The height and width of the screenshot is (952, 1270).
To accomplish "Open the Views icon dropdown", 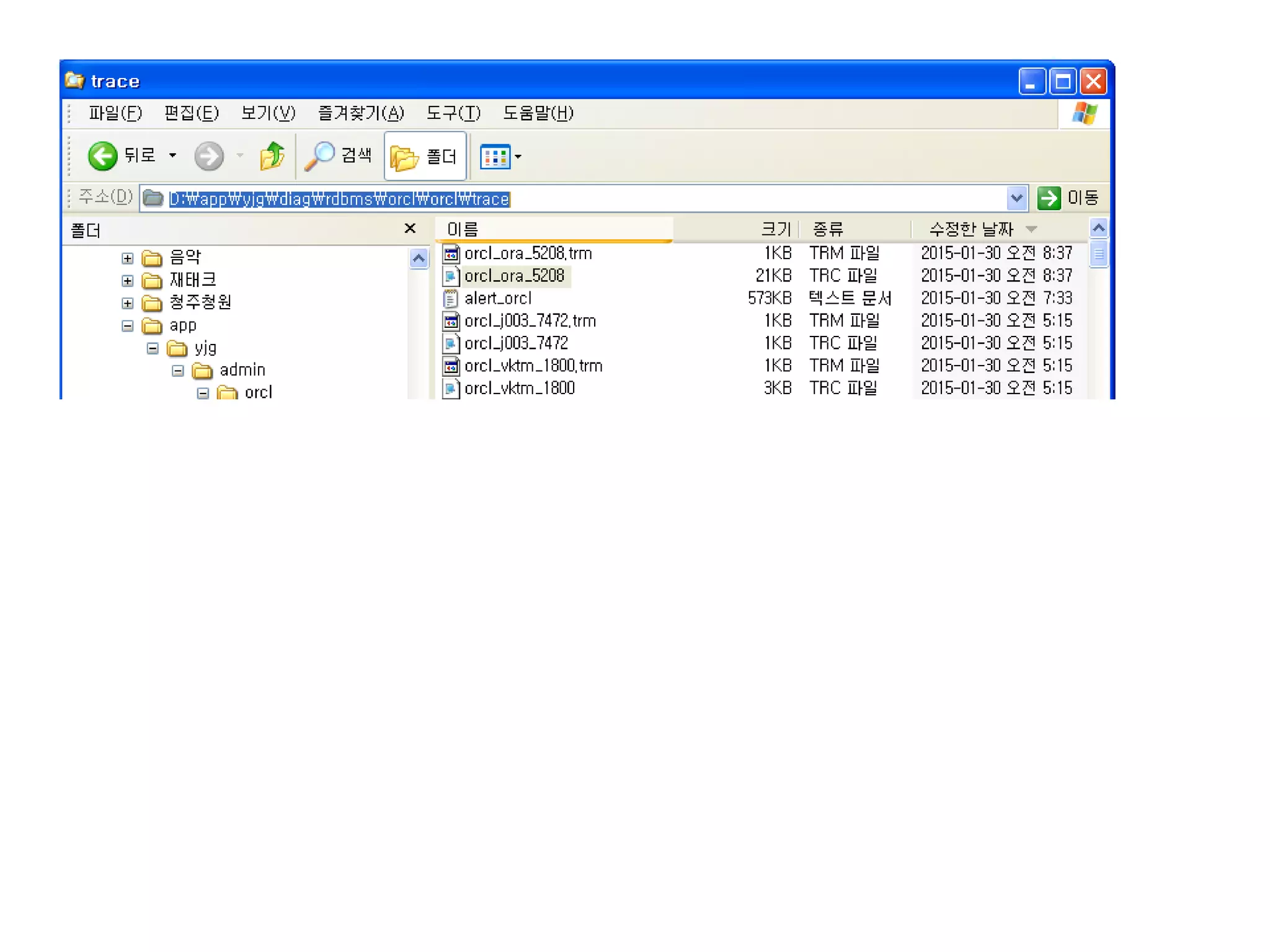I will pyautogui.click(x=501, y=157).
